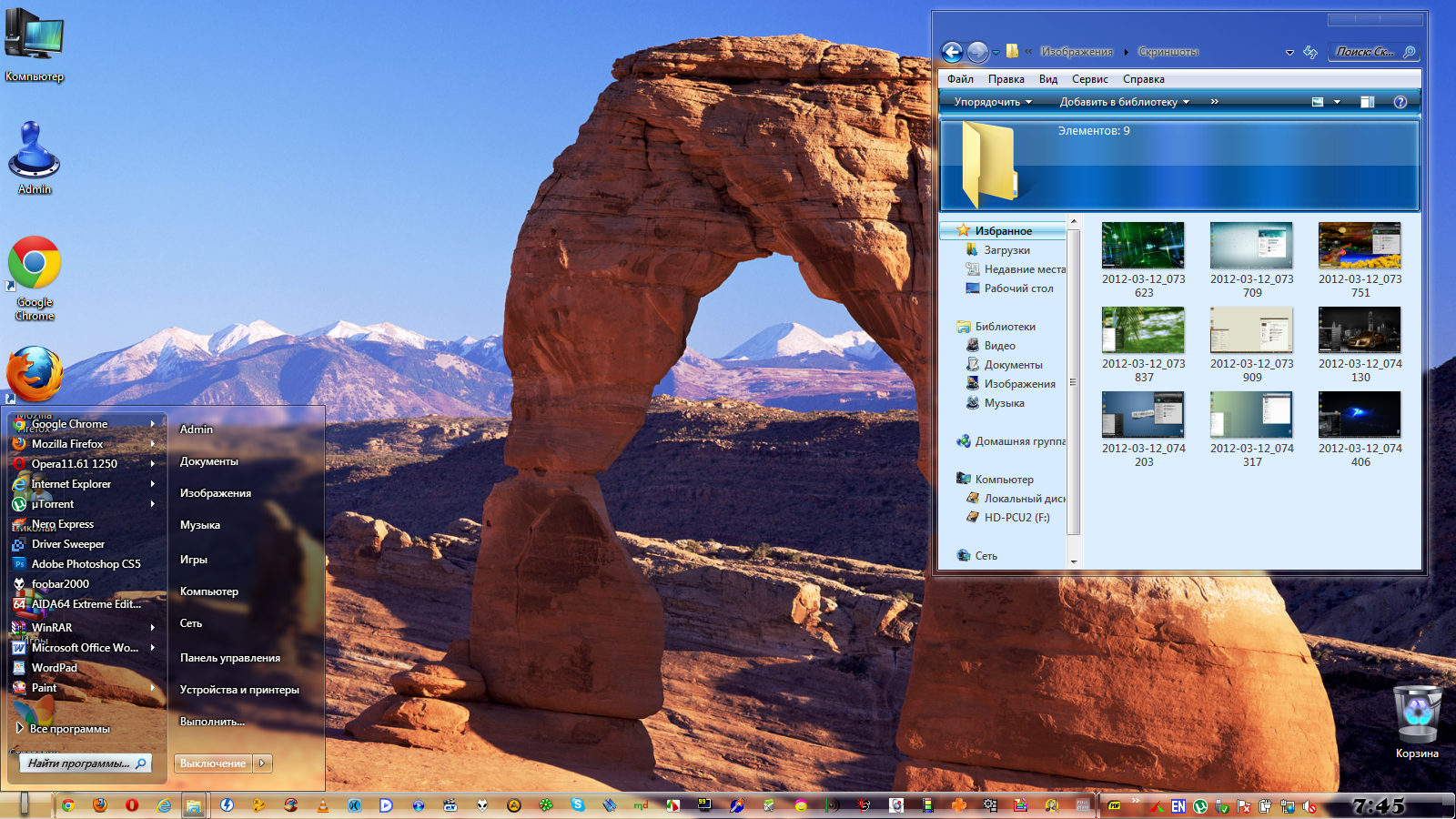Click Все программы in the Start menu
This screenshot has height=819, width=1456.
(x=69, y=729)
